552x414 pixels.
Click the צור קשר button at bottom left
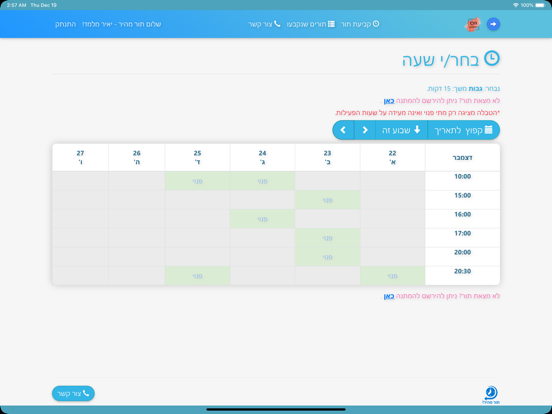tap(73, 393)
